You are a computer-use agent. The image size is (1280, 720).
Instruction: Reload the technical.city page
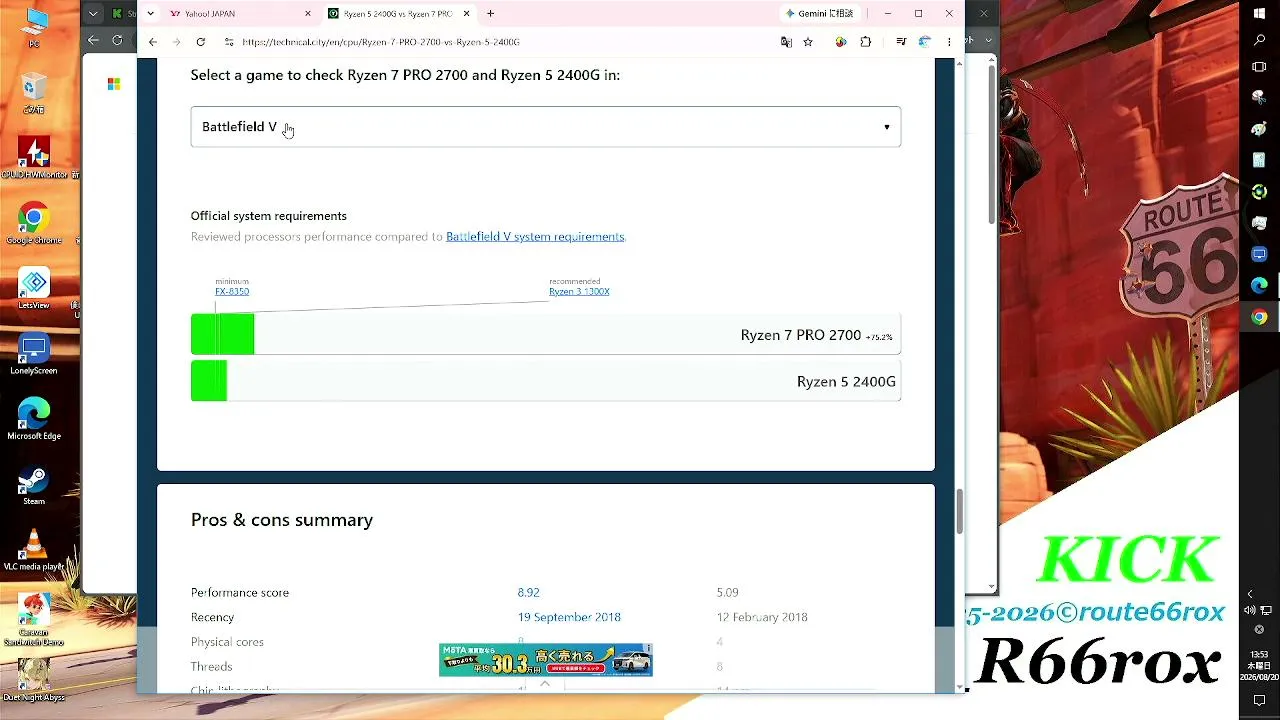(x=200, y=42)
